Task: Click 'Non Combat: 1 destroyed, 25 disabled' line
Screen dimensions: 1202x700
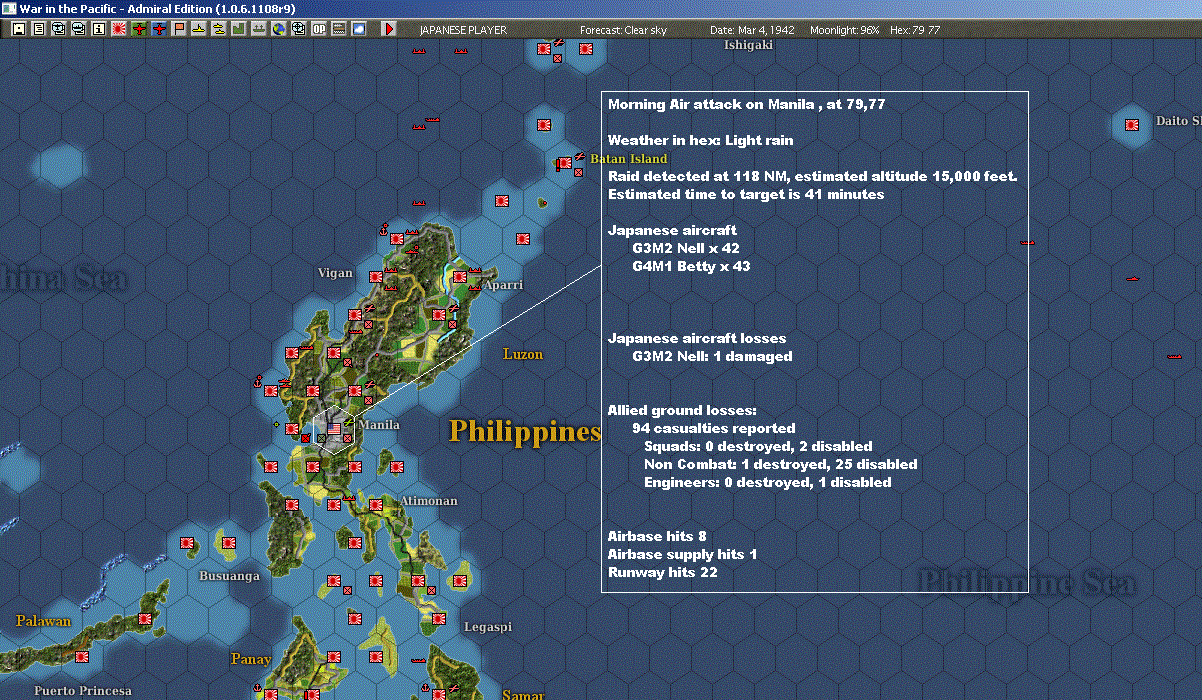Action: coord(780,464)
